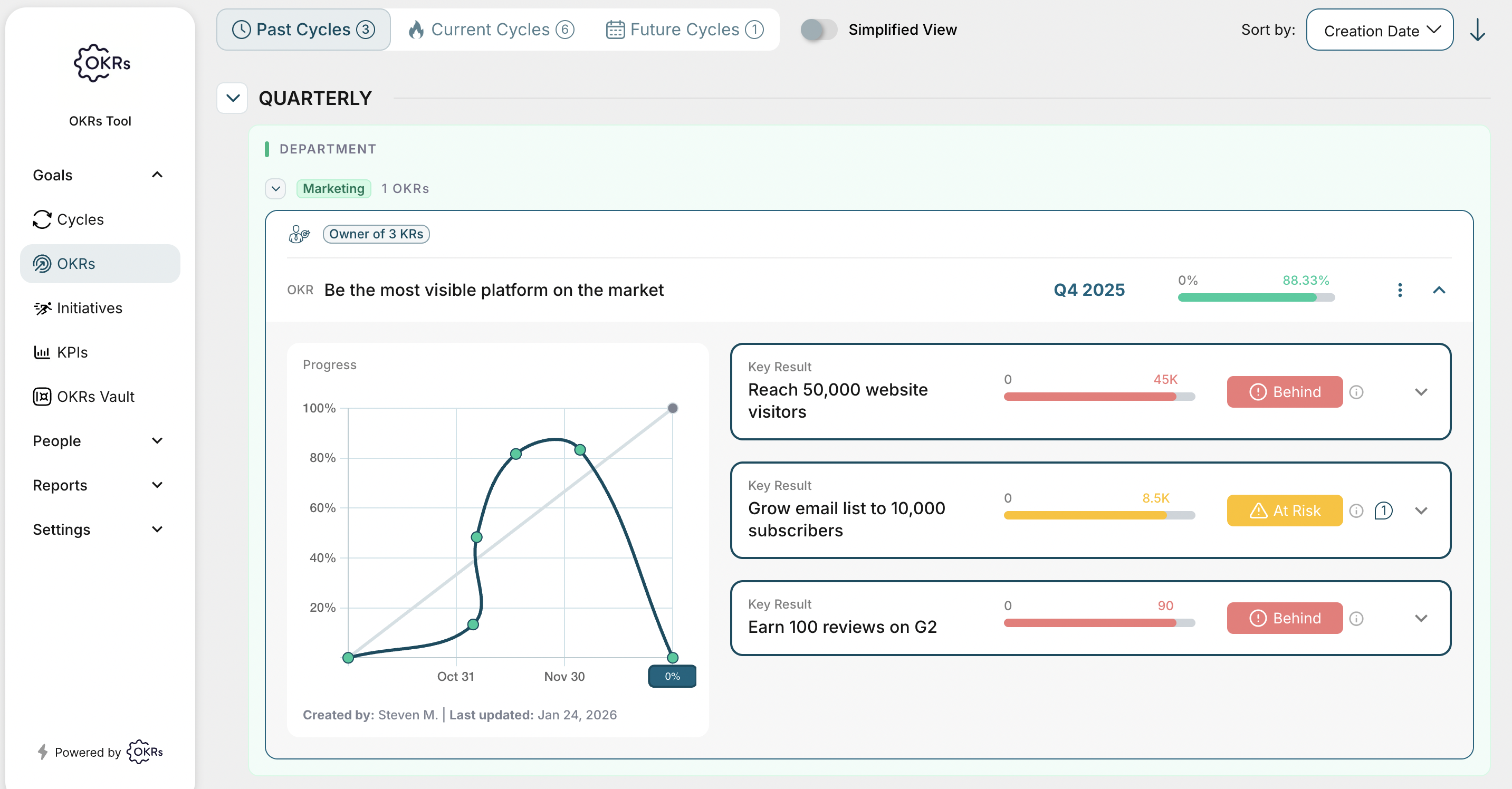Viewport: 1512px width, 789px height.
Task: Collapse the QUARTERLY section
Action: (233, 98)
